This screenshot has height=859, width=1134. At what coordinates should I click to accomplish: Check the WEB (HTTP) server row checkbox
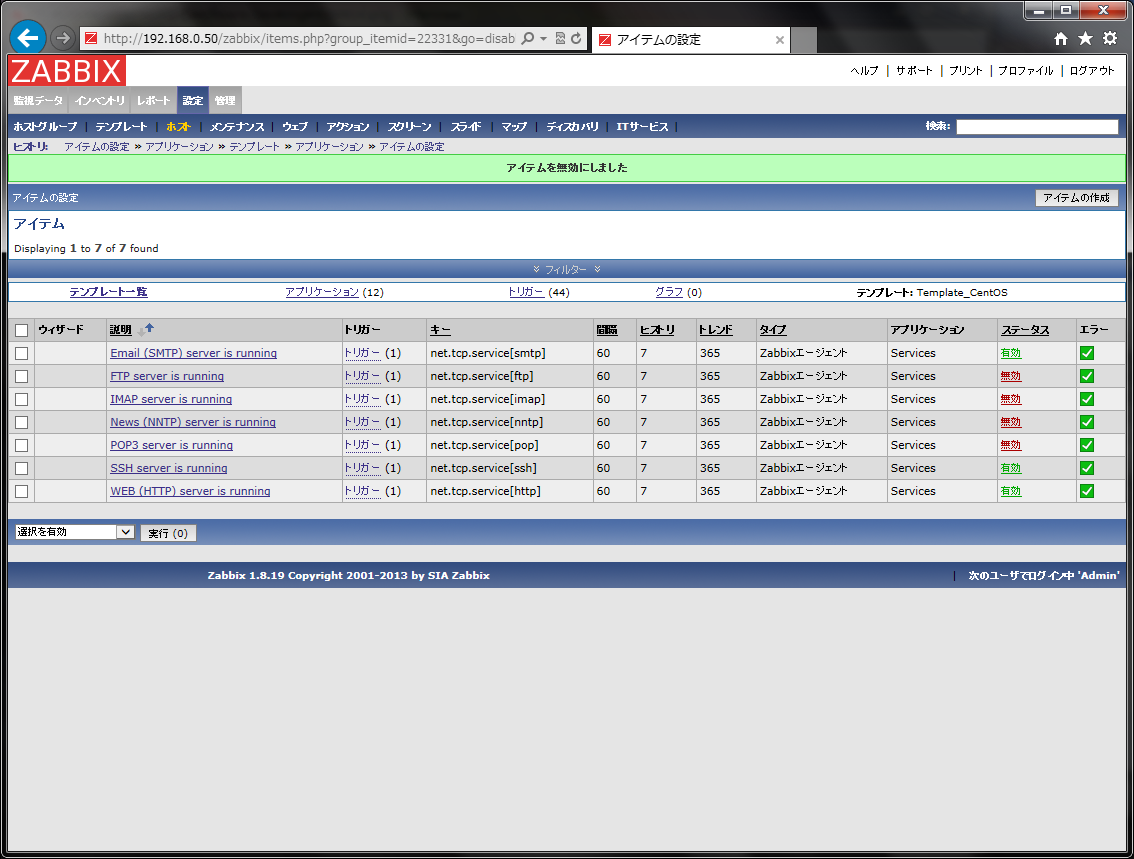point(22,492)
